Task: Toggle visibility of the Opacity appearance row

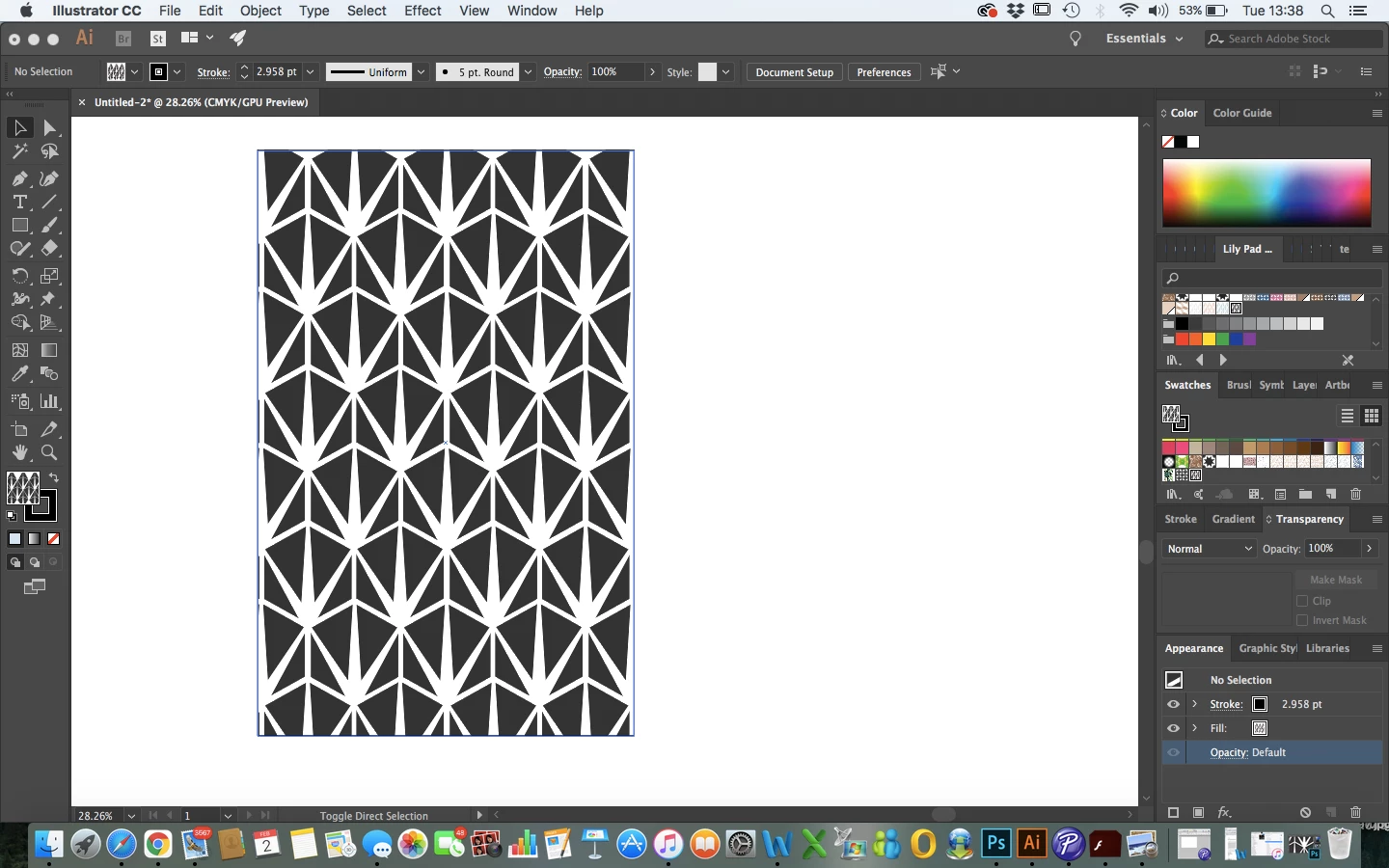Action: (1173, 752)
